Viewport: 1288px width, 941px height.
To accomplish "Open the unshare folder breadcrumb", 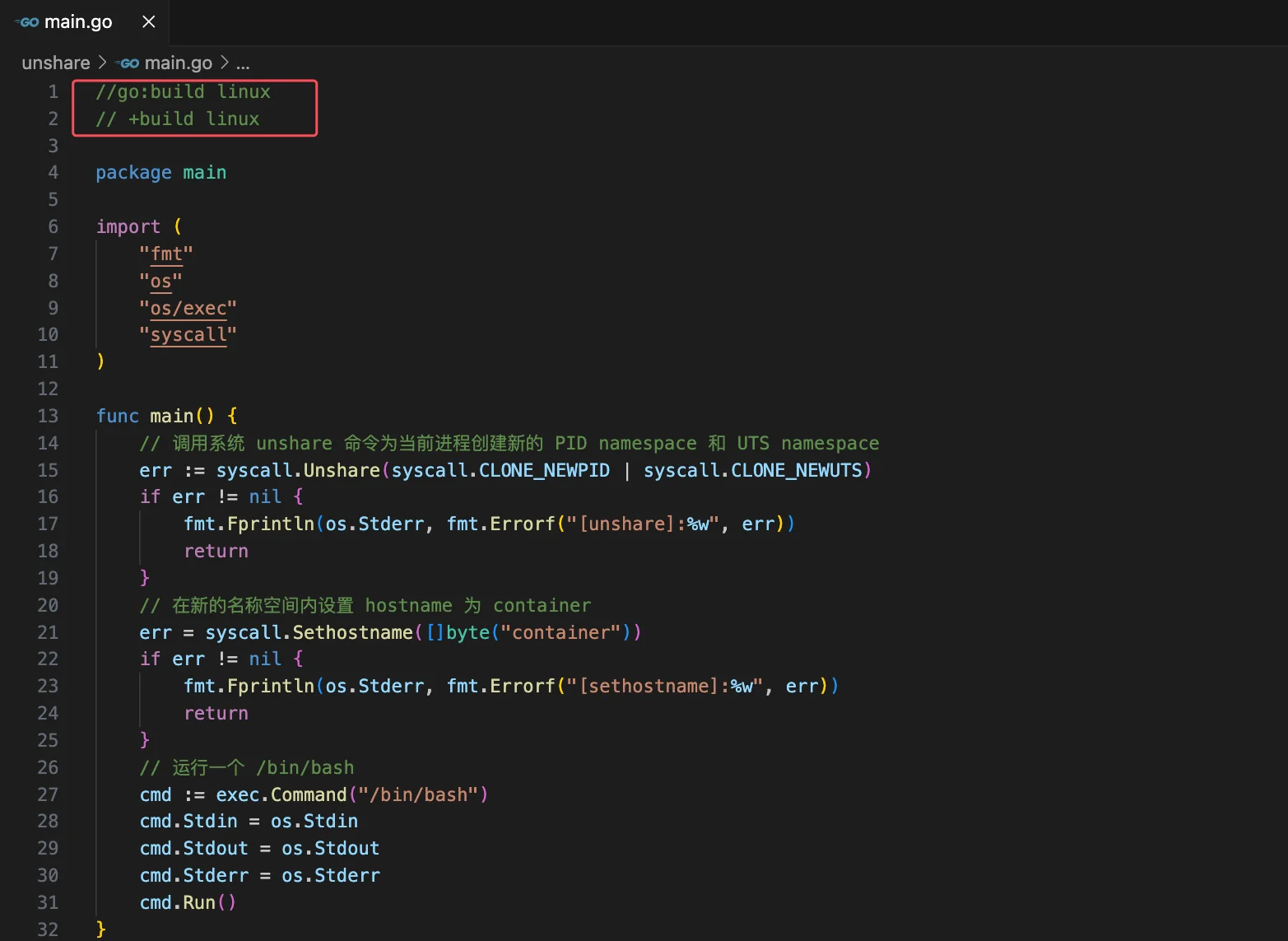I will point(55,63).
